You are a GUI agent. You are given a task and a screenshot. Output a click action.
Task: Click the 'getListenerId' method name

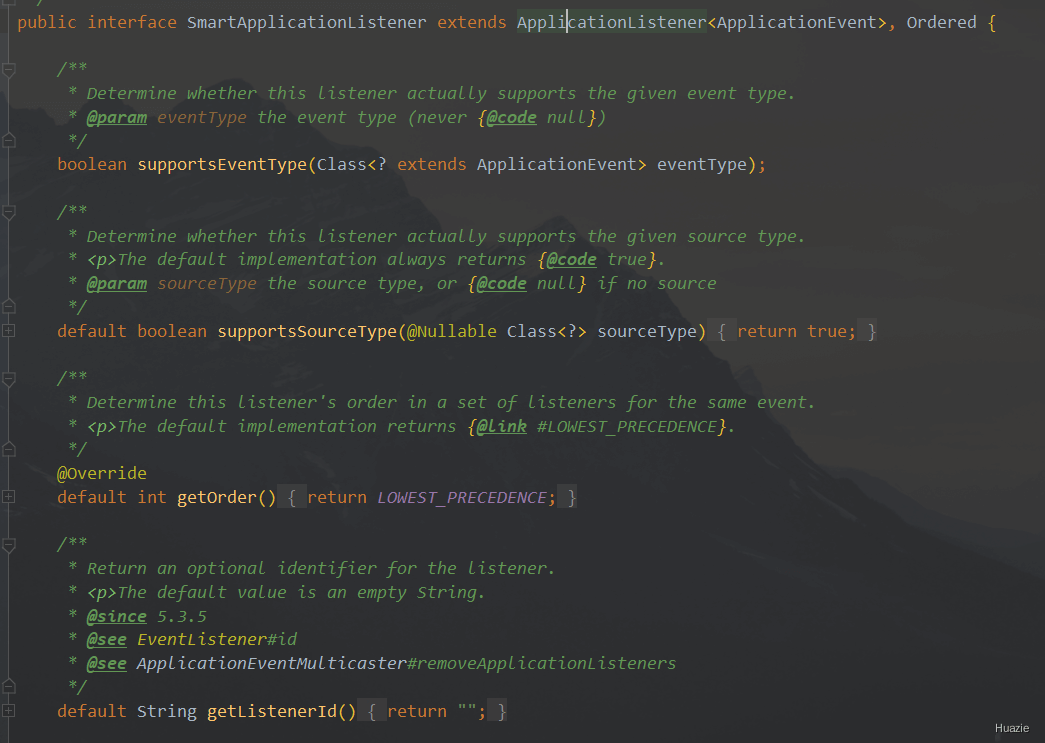coord(272,711)
